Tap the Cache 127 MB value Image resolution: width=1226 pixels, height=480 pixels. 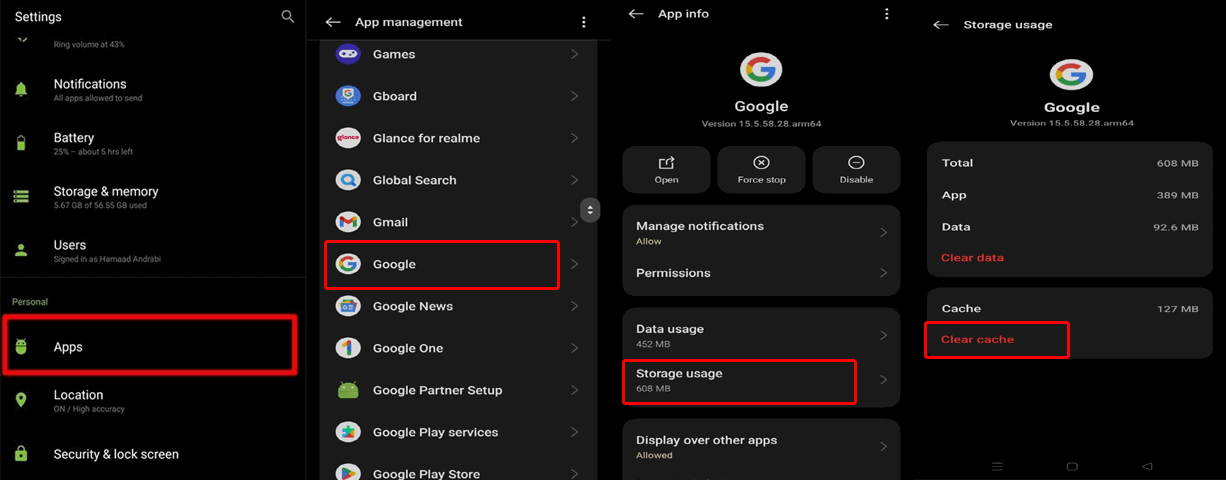coord(1177,309)
